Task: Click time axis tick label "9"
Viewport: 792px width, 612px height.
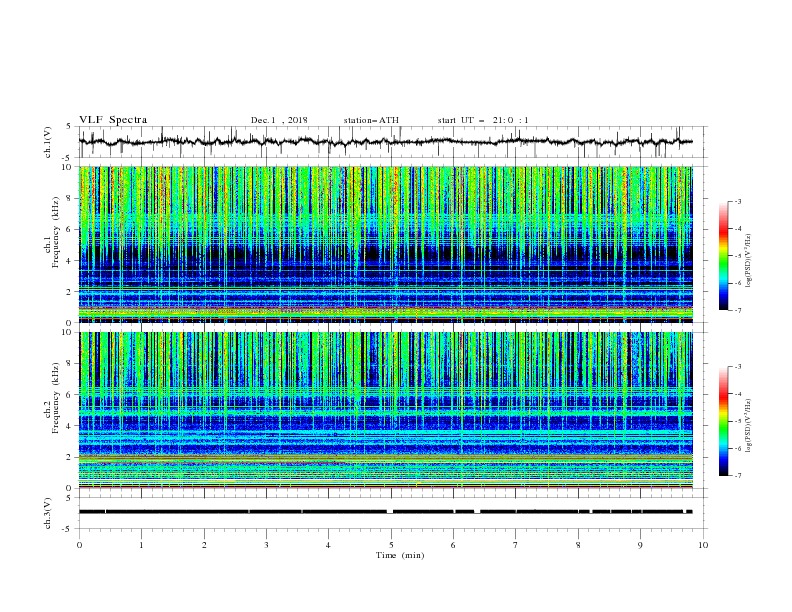Action: [x=640, y=545]
